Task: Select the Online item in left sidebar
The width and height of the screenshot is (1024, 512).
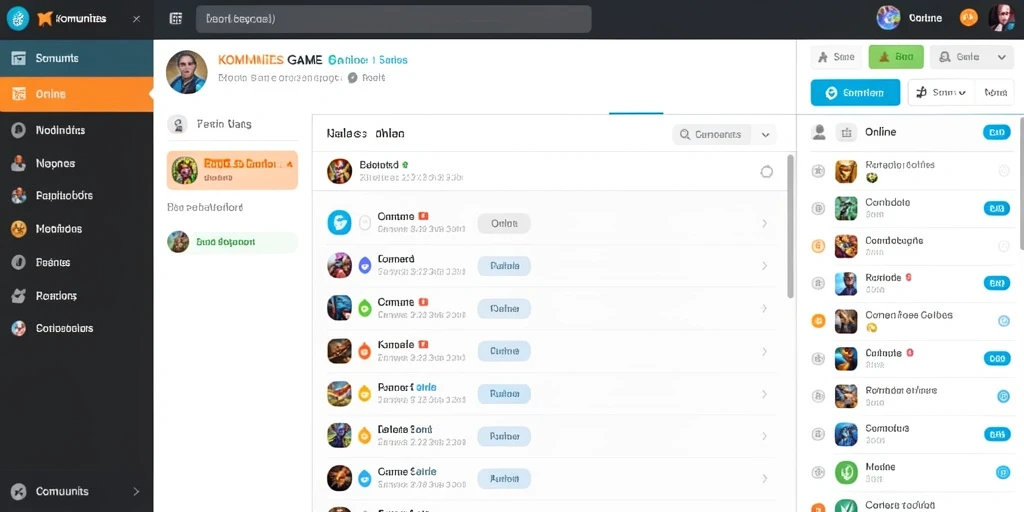Action: (76, 94)
